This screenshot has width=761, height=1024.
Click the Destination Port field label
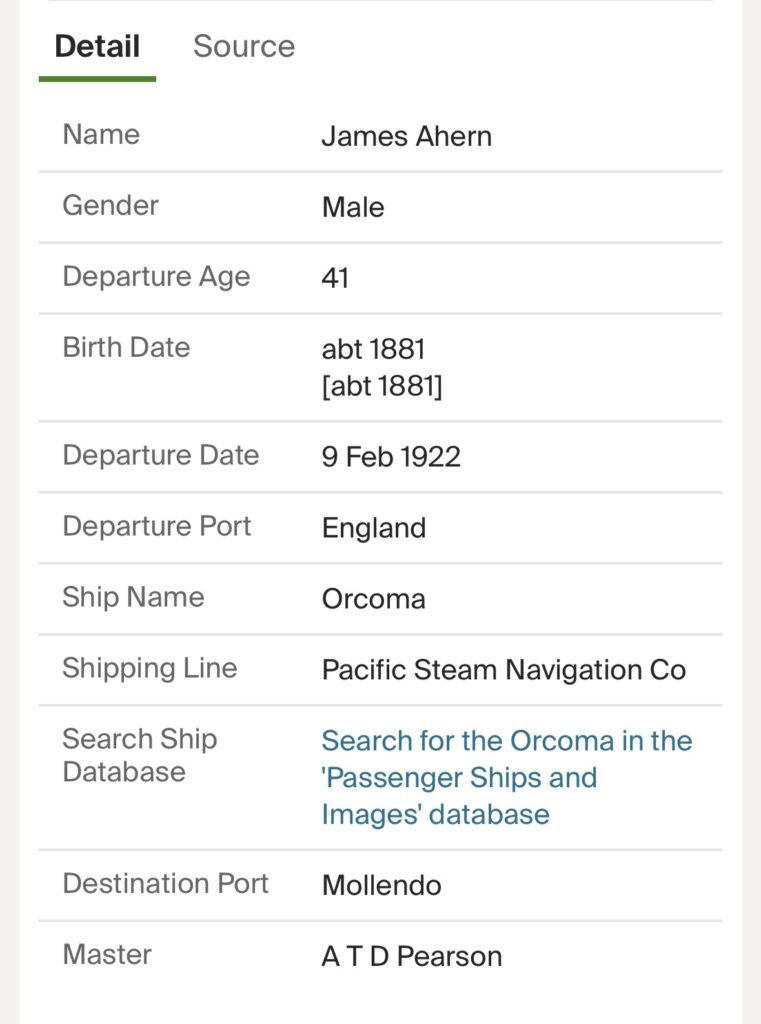[165, 883]
